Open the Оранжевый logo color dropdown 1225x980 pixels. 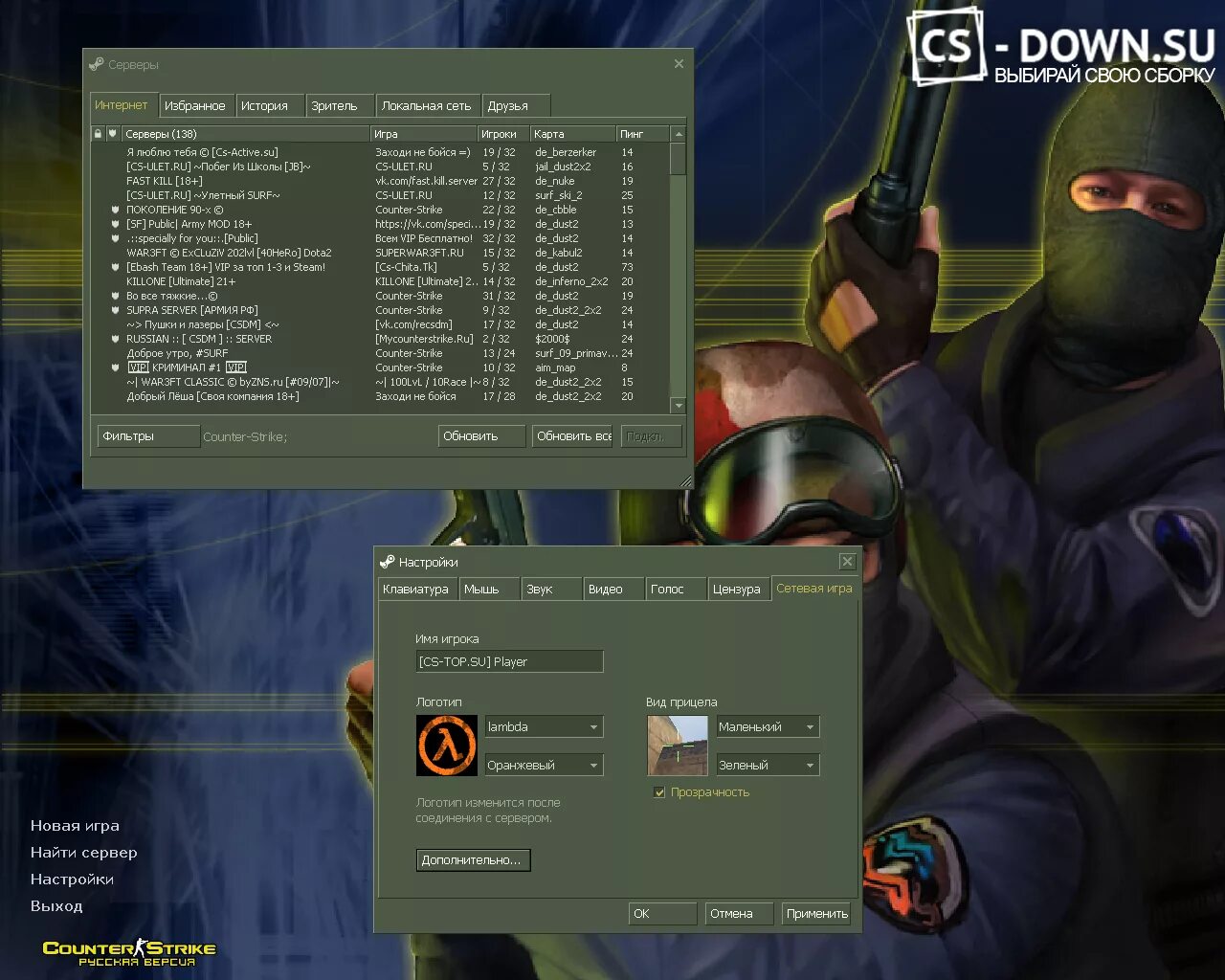[x=544, y=766]
